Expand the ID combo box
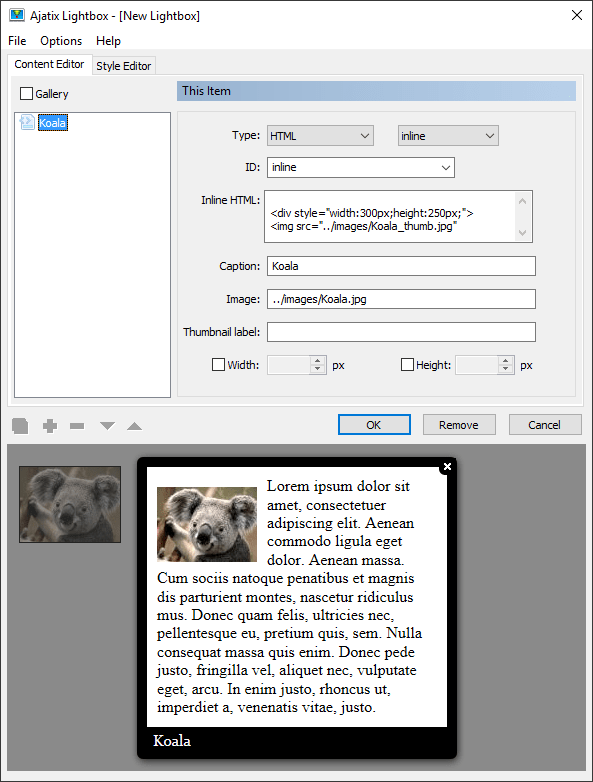593x782 pixels. click(446, 168)
